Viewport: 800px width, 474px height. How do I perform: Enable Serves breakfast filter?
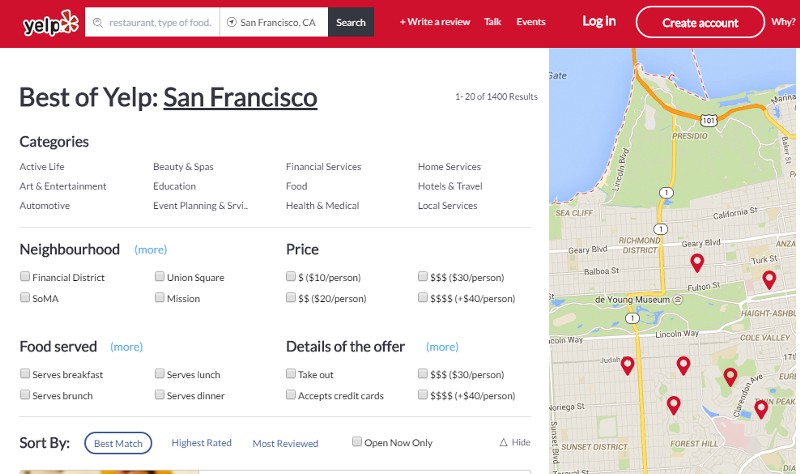(x=24, y=373)
